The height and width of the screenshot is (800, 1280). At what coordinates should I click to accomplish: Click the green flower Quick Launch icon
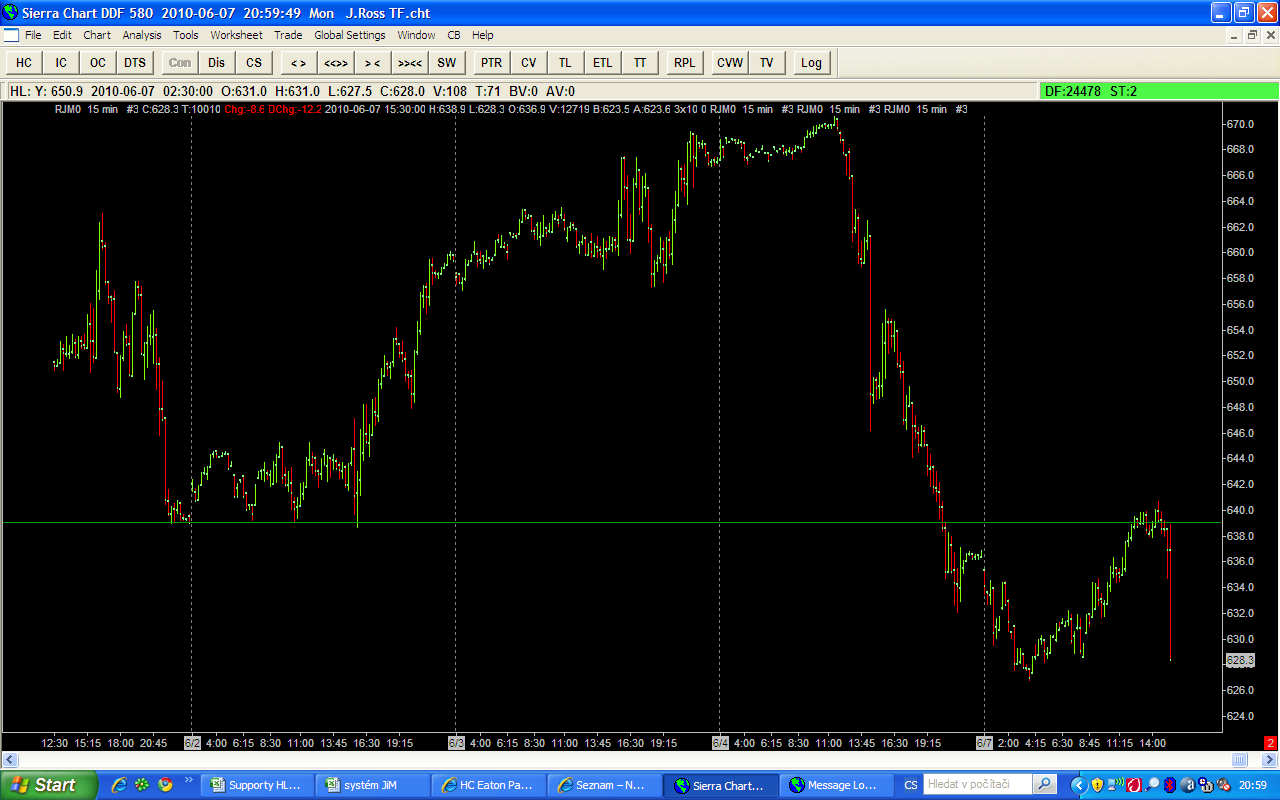[x=142, y=785]
